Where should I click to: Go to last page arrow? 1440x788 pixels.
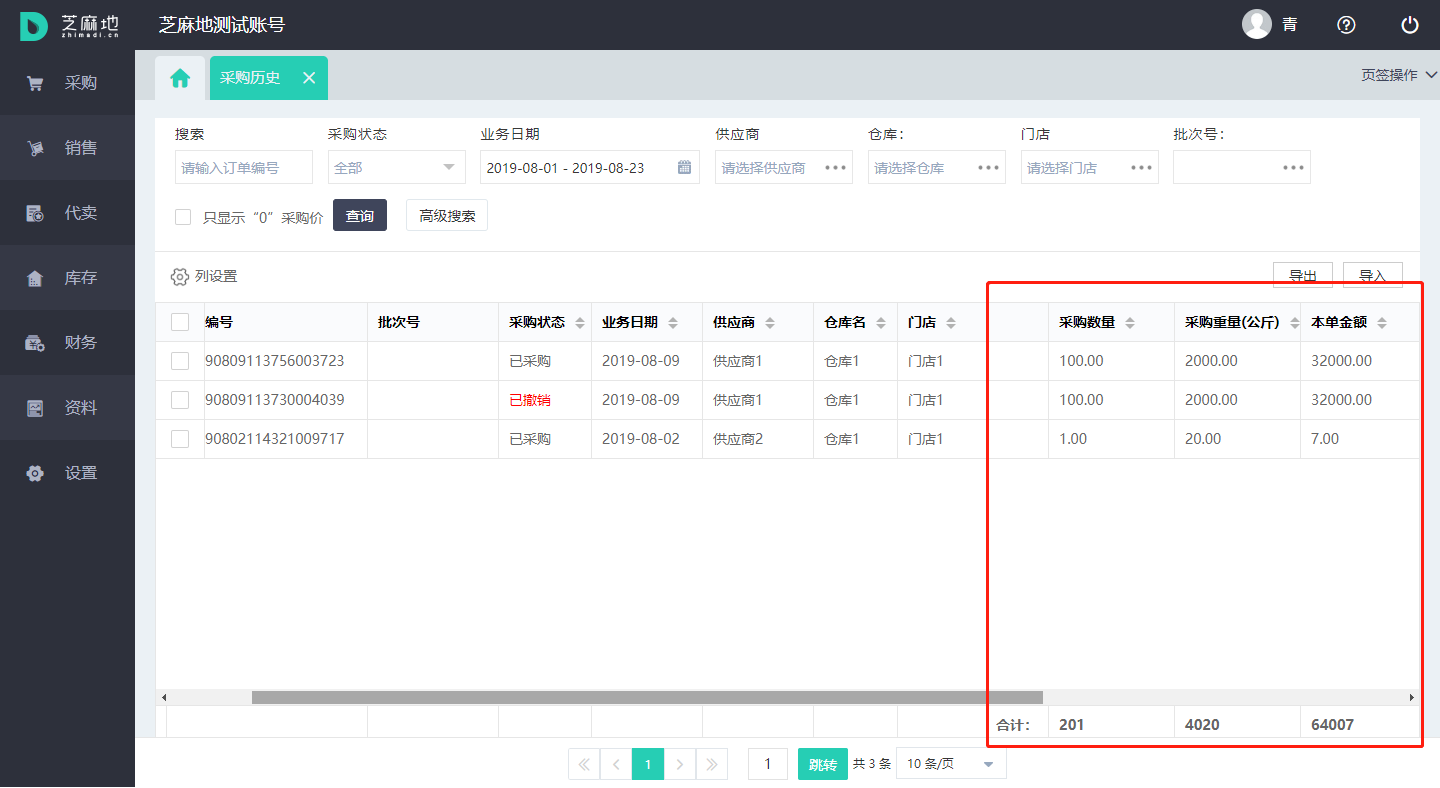[712, 764]
